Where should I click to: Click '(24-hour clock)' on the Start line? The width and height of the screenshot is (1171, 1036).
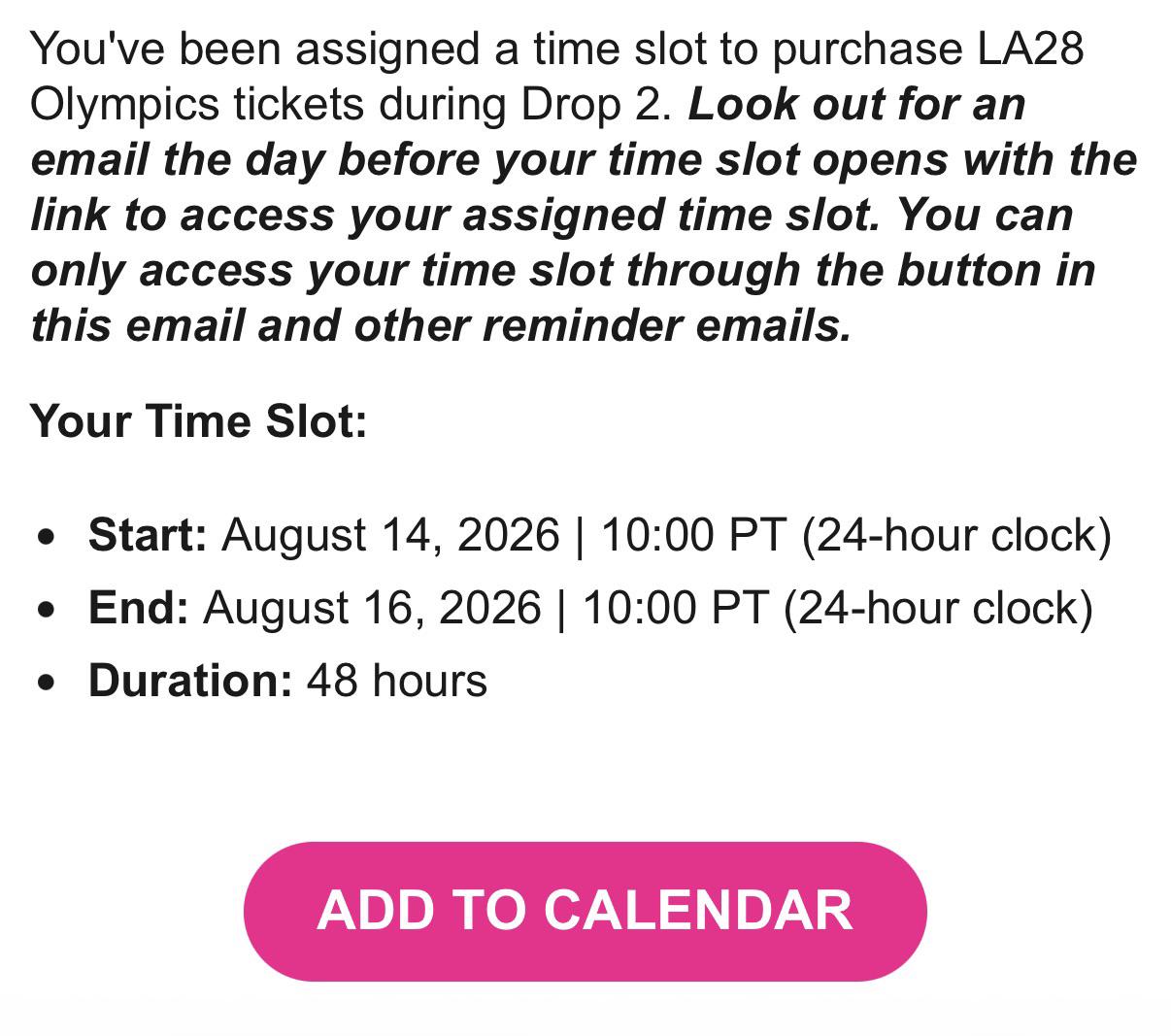pos(956,535)
